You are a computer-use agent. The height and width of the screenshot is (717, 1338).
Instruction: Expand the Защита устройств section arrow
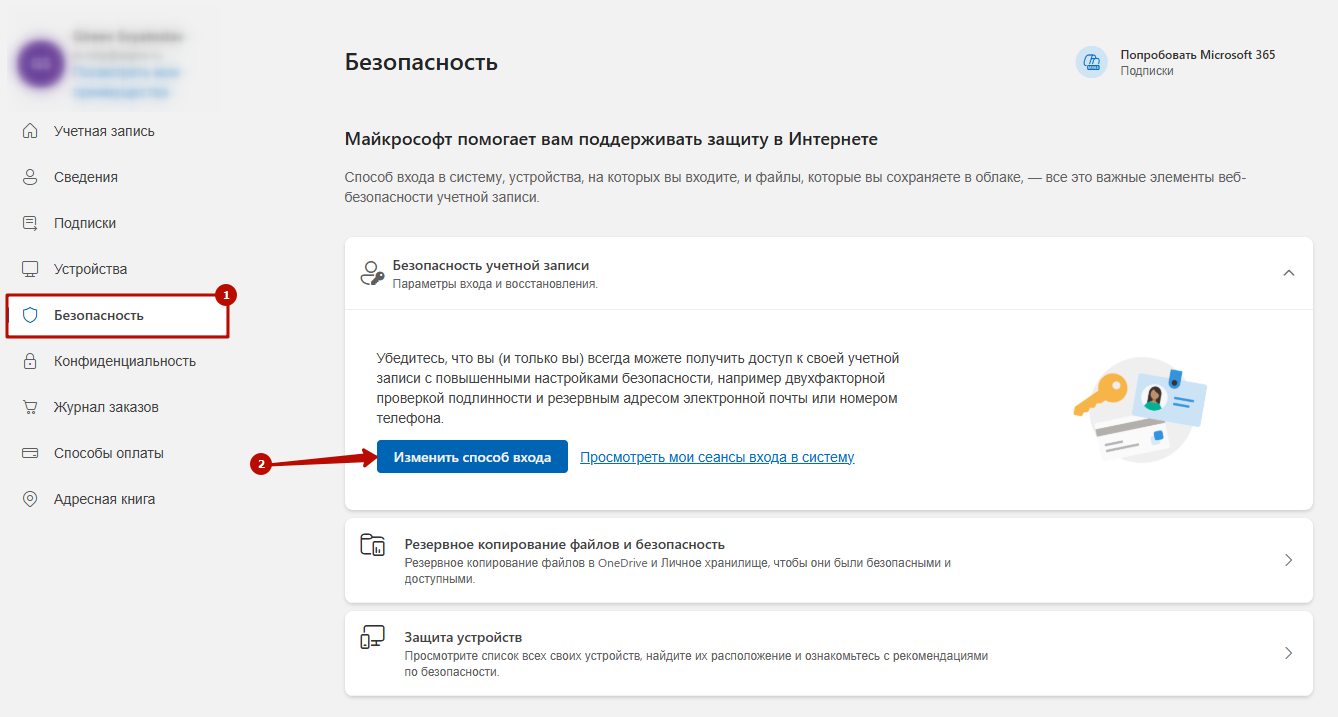[1289, 653]
